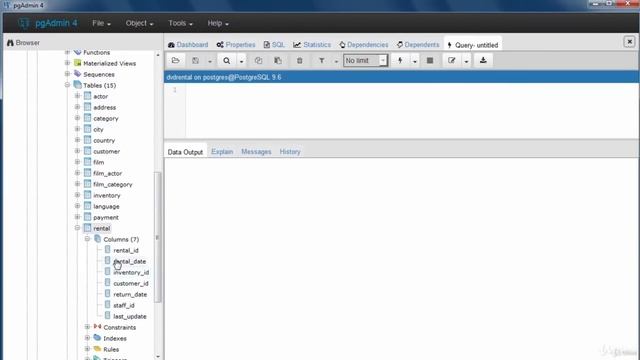This screenshot has width=640, height=360.
Task: Click inside the SQL query editor
Action: pyautogui.click(x=412, y=110)
